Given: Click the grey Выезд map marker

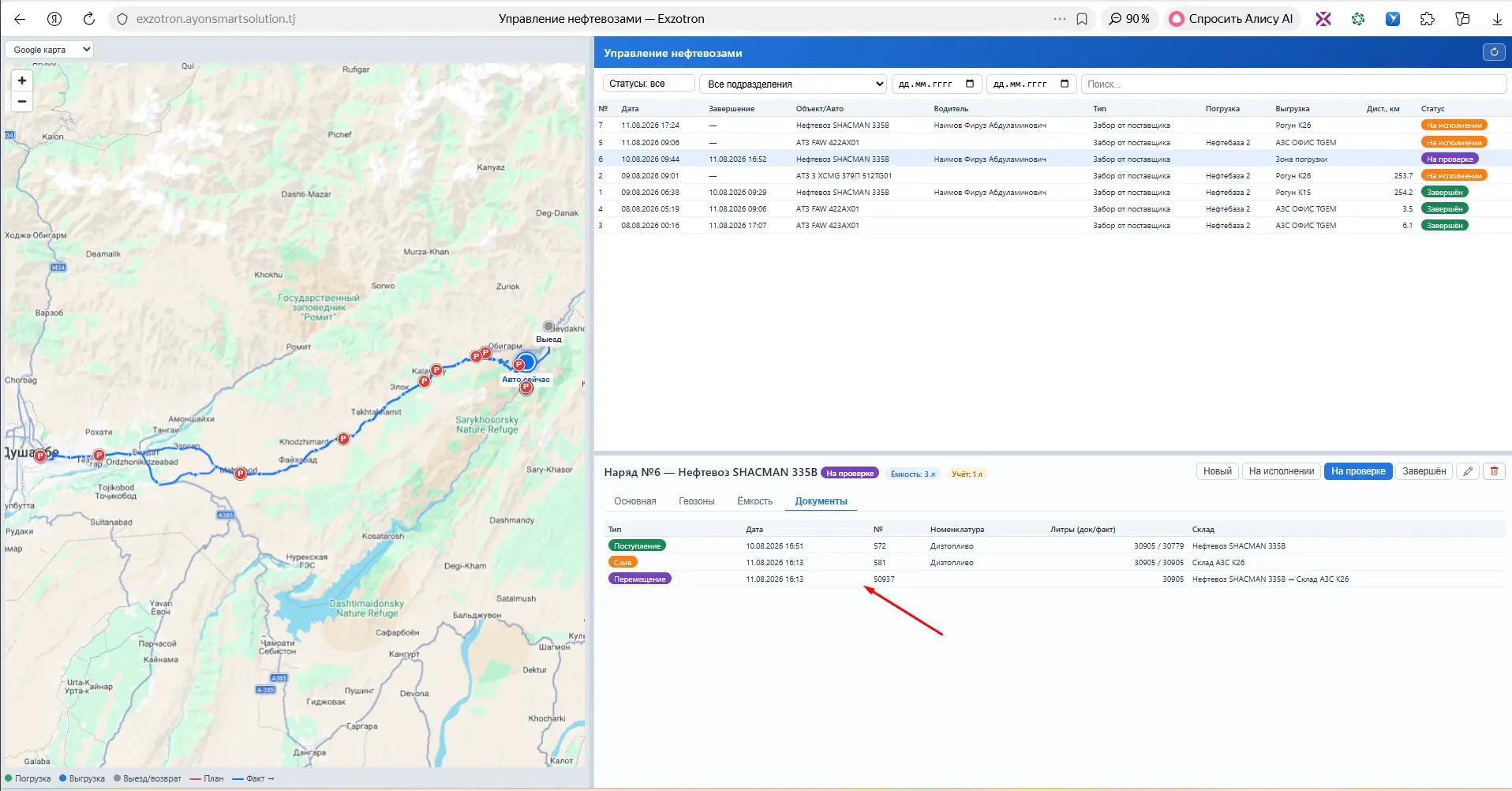Looking at the screenshot, I should (548, 326).
